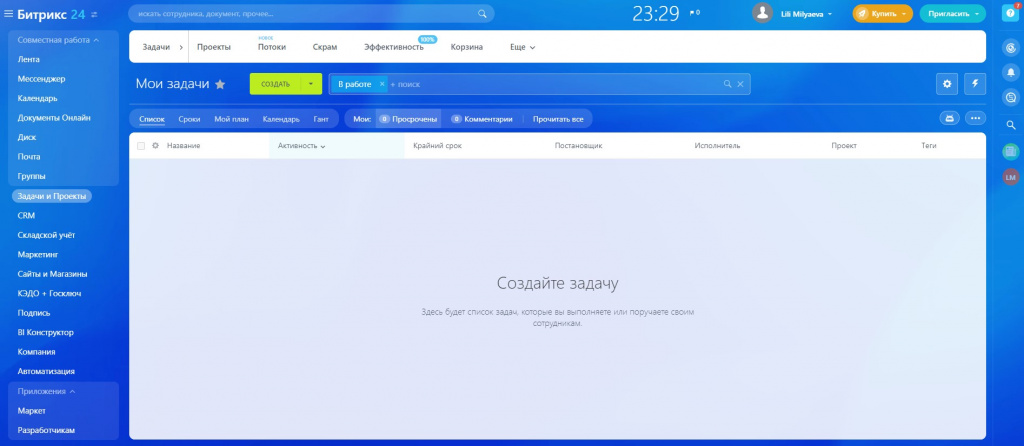Open Мессенджер in left menu
The height and width of the screenshot is (446, 1024).
[x=41, y=79]
